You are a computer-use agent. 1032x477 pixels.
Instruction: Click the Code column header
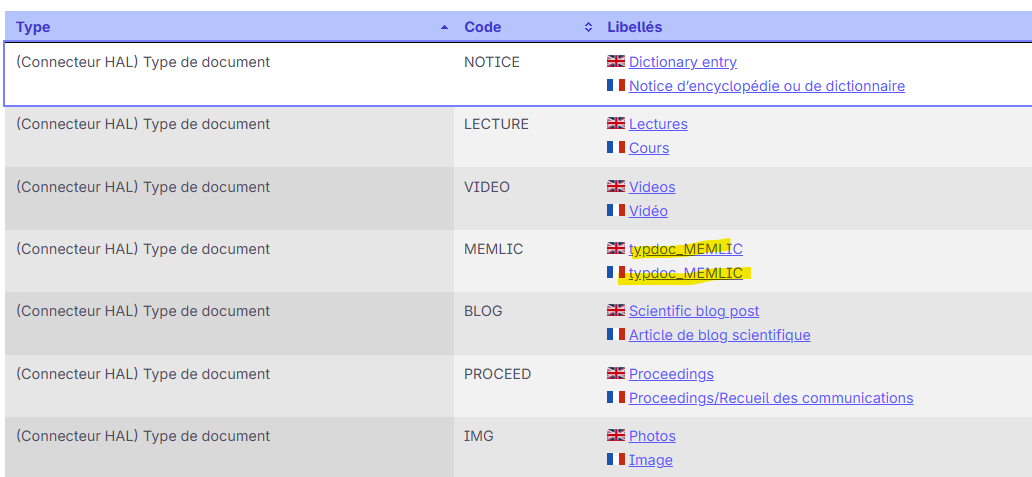(x=483, y=27)
